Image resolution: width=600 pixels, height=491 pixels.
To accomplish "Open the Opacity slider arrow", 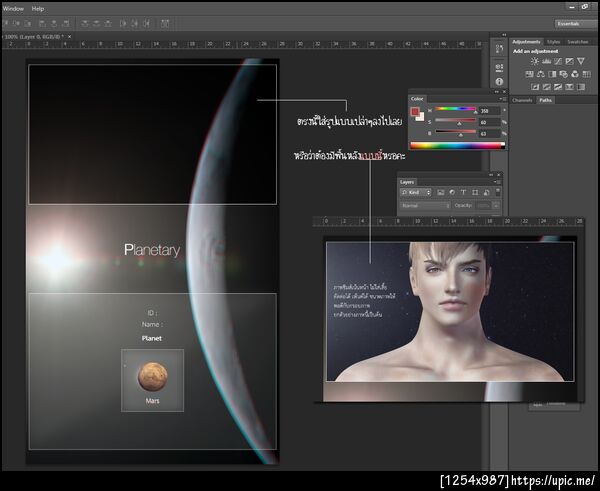I will coord(496,206).
